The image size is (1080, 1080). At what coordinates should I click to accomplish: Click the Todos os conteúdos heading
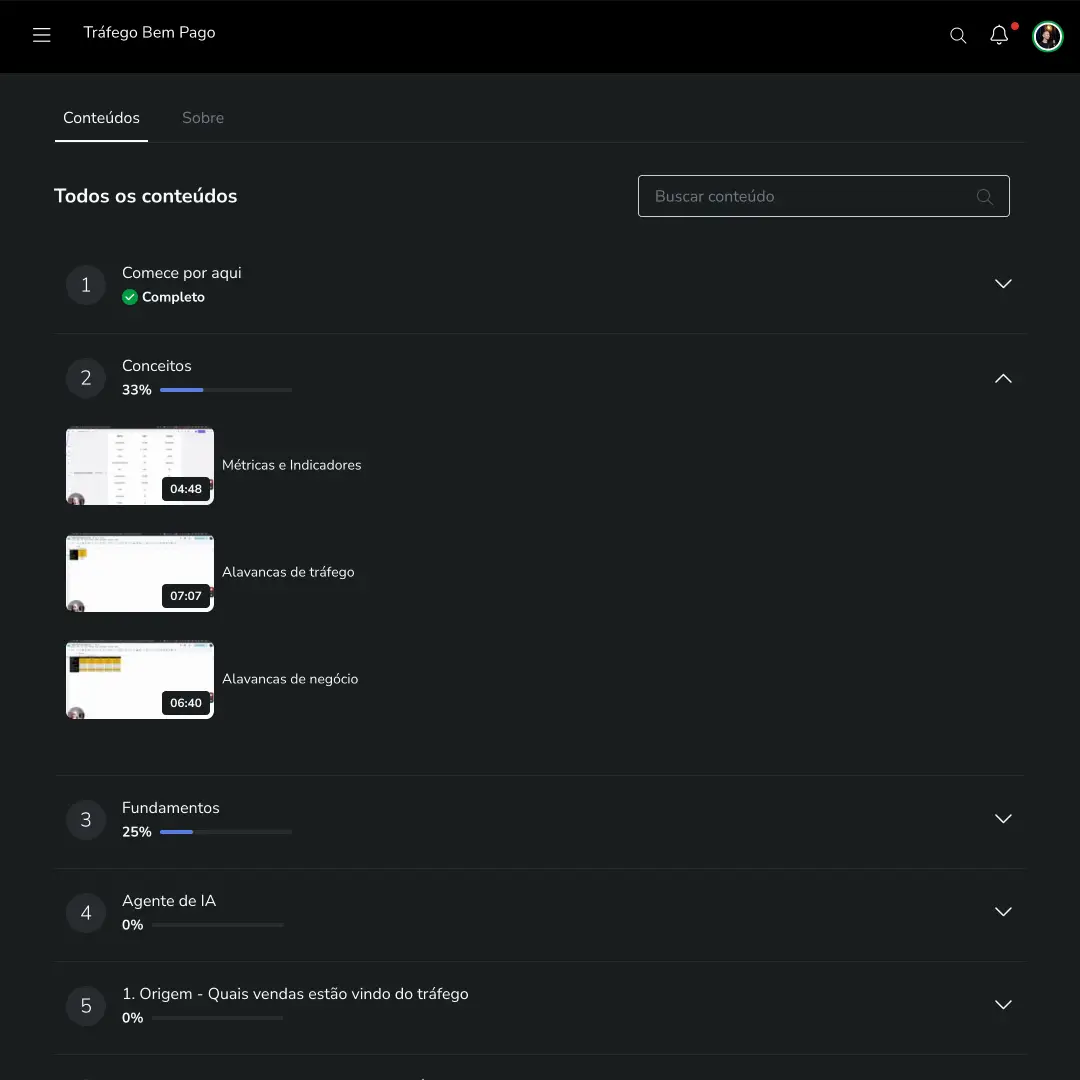145,196
